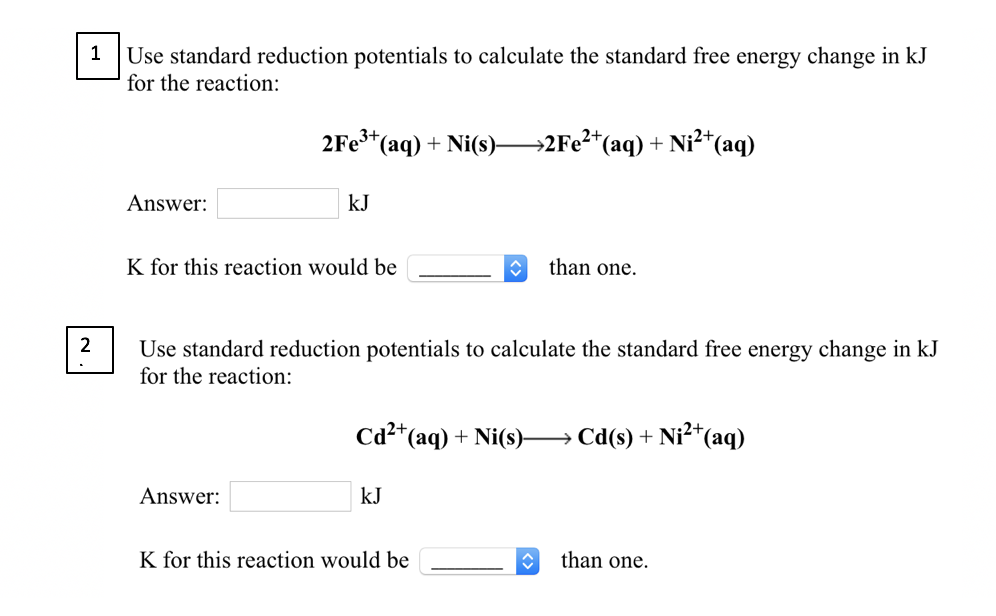The width and height of the screenshot is (996, 616).
Task: Click the text 'than one' in question 1
Action: [592, 267]
